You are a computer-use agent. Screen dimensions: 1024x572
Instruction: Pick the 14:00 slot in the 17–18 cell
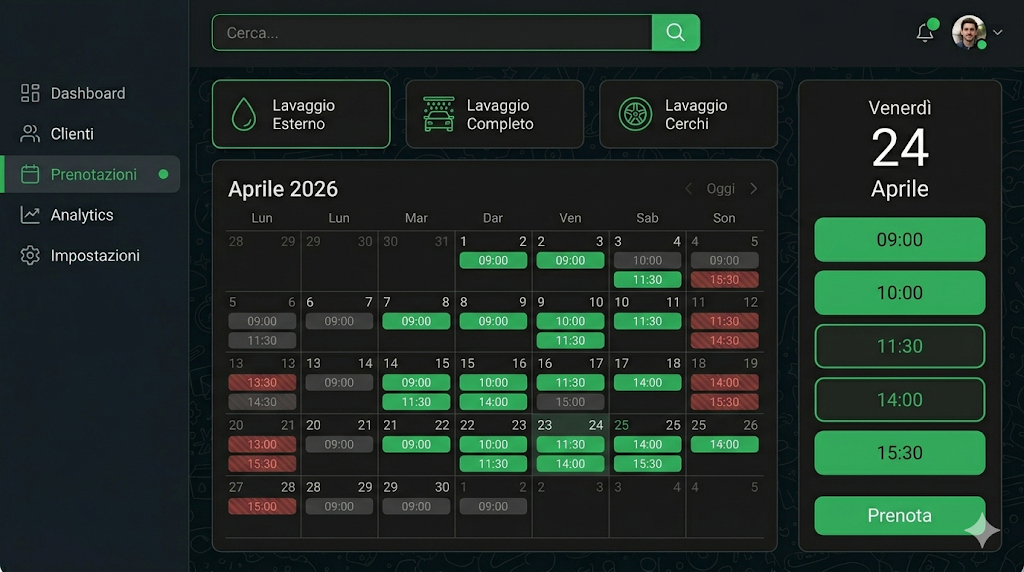[x=647, y=383]
